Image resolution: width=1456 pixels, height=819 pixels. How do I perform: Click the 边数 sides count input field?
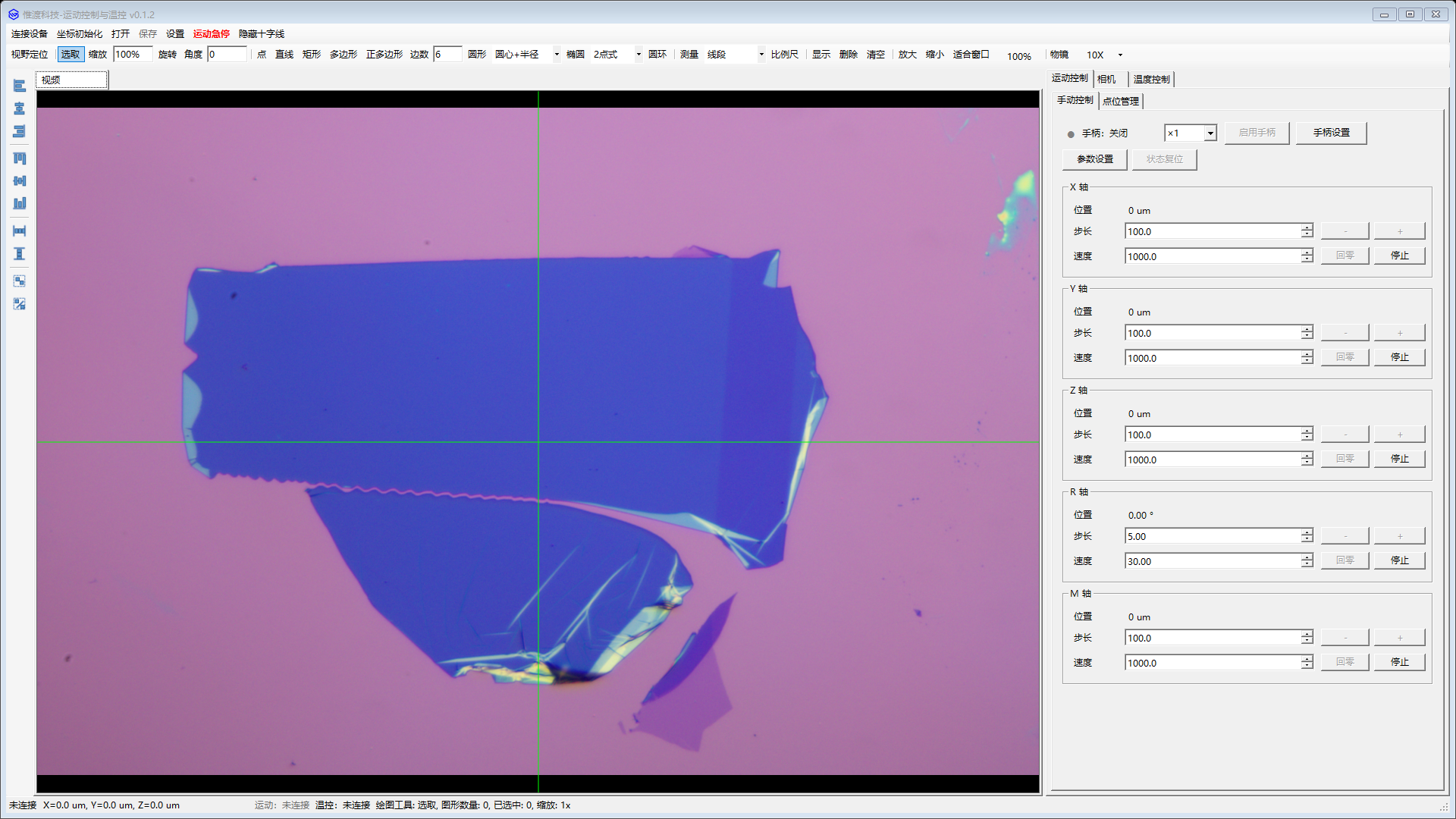tap(447, 55)
